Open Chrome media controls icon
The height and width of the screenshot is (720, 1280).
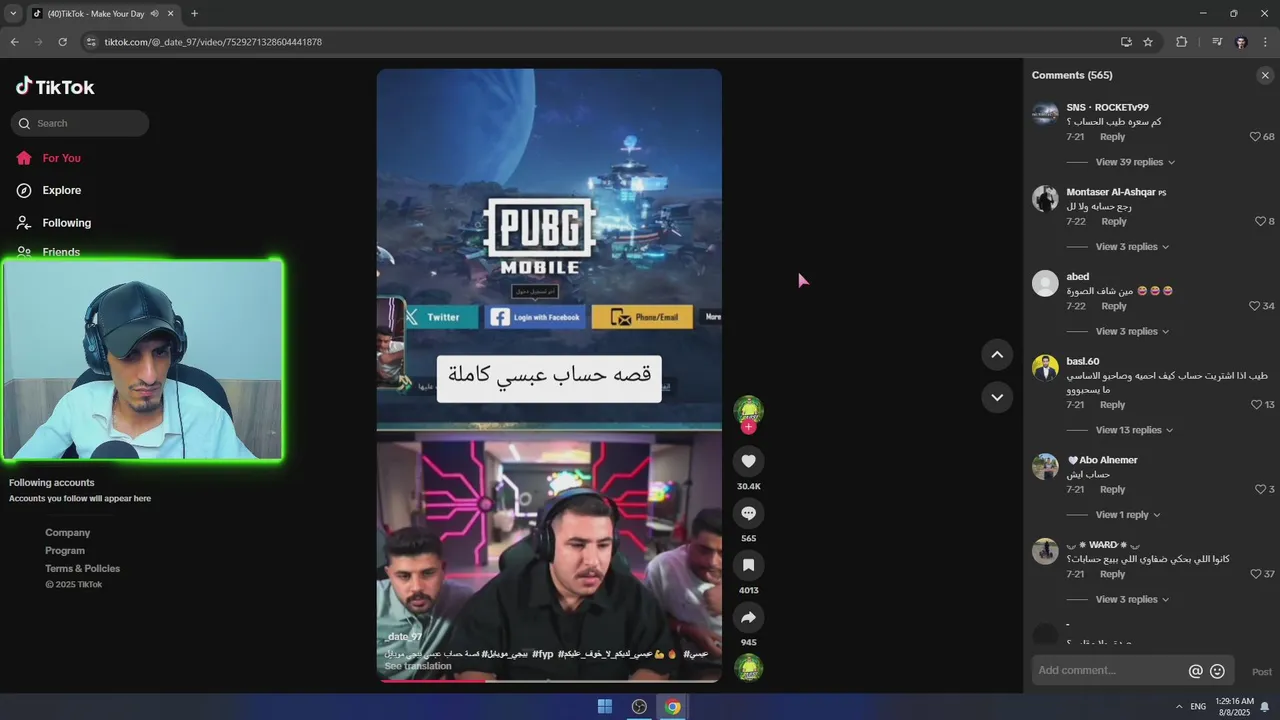click(1217, 42)
